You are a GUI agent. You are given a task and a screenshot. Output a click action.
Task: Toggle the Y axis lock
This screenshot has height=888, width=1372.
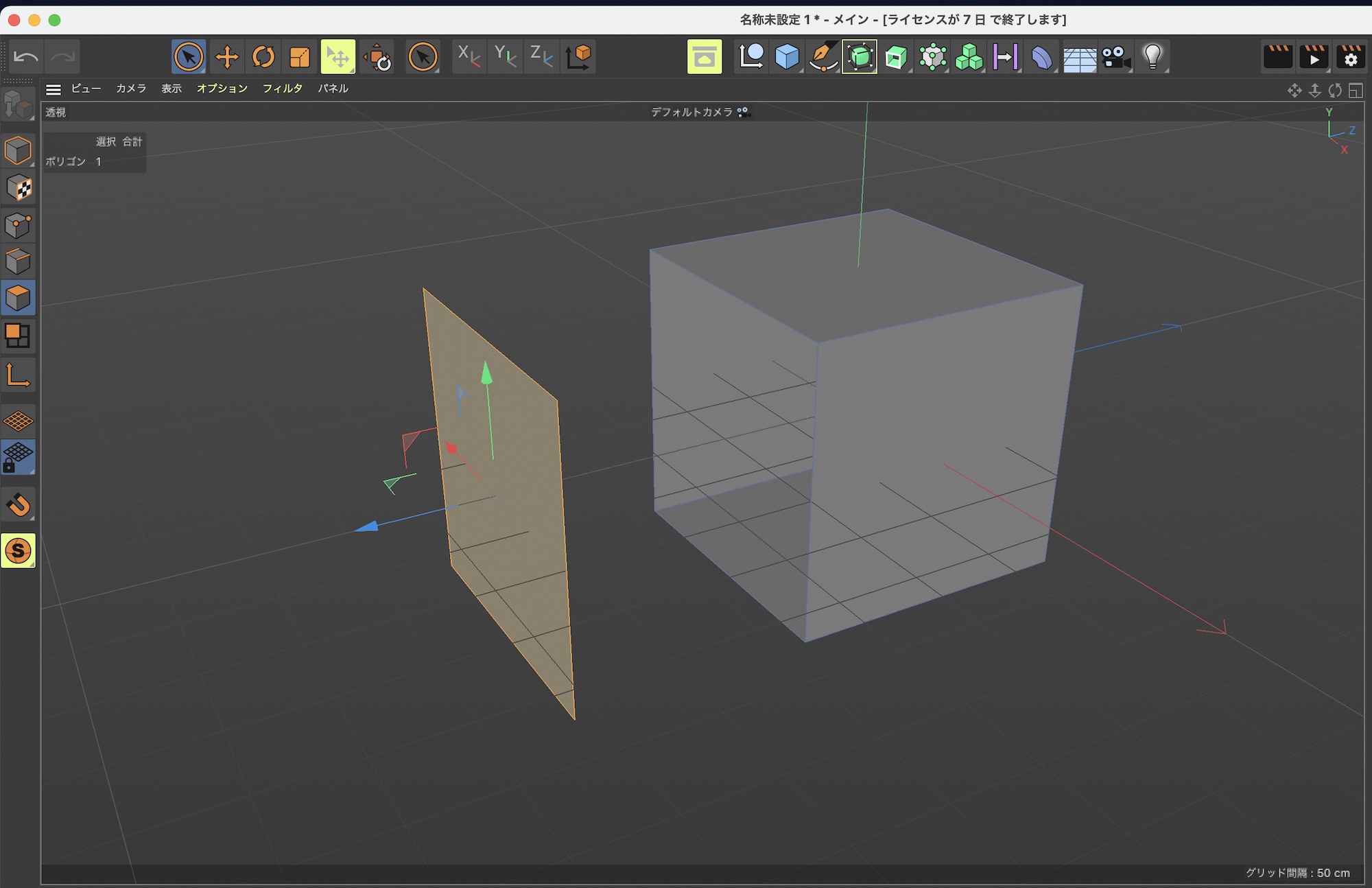coord(506,57)
